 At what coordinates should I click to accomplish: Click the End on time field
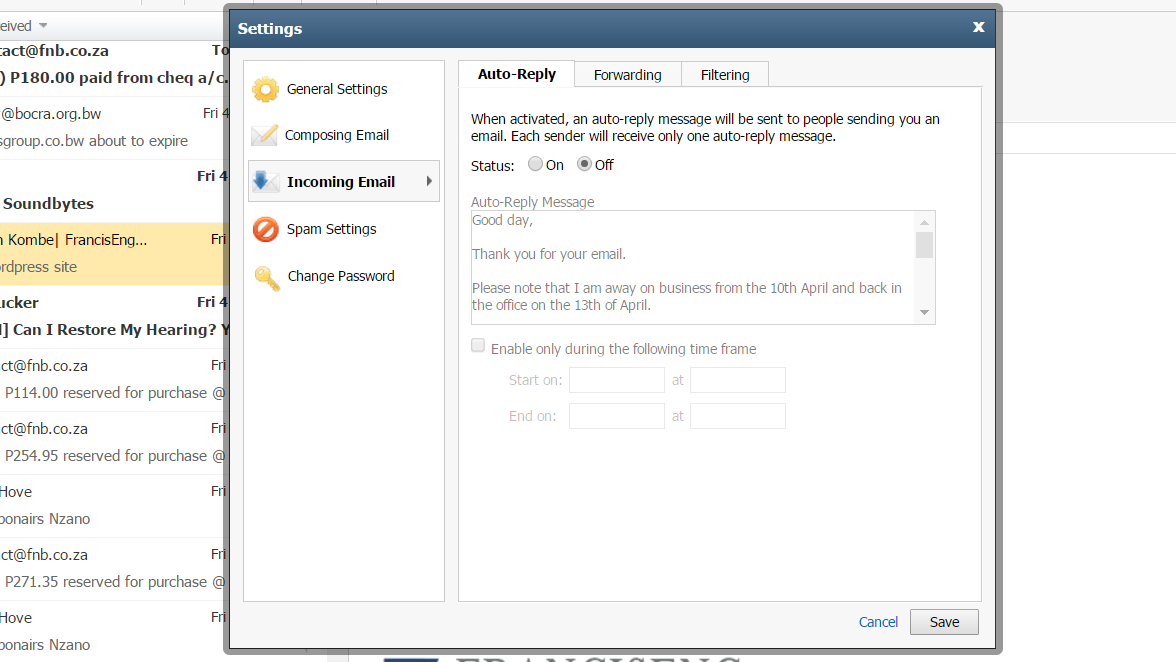coord(737,416)
